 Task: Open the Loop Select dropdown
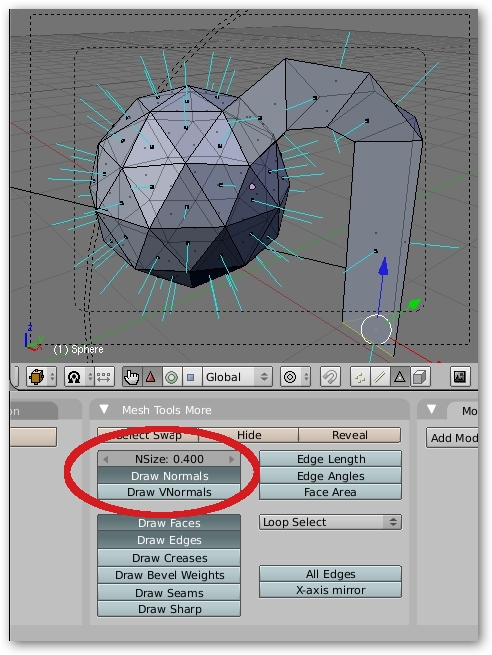click(330, 522)
